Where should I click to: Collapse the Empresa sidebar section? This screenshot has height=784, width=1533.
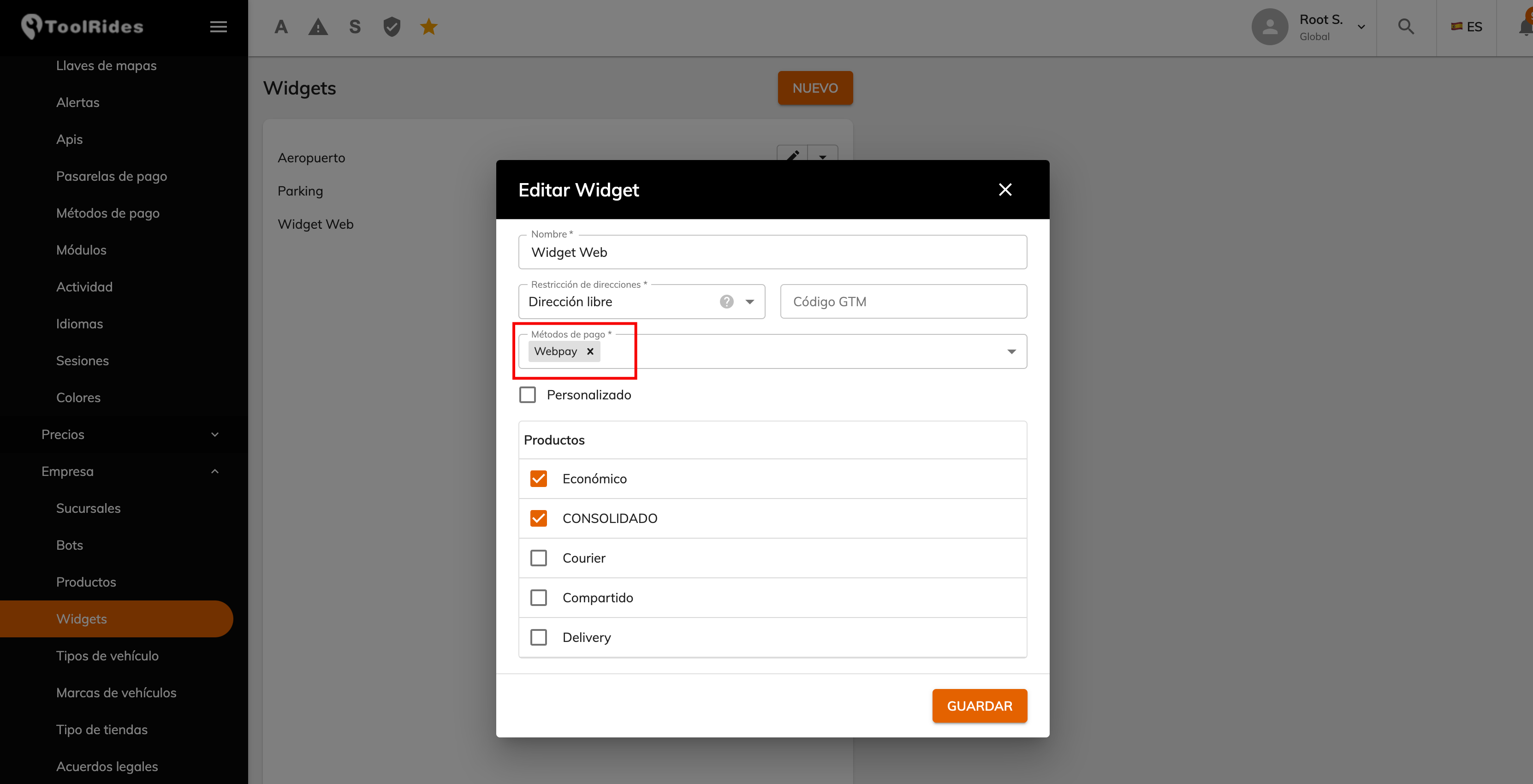pyautogui.click(x=130, y=471)
